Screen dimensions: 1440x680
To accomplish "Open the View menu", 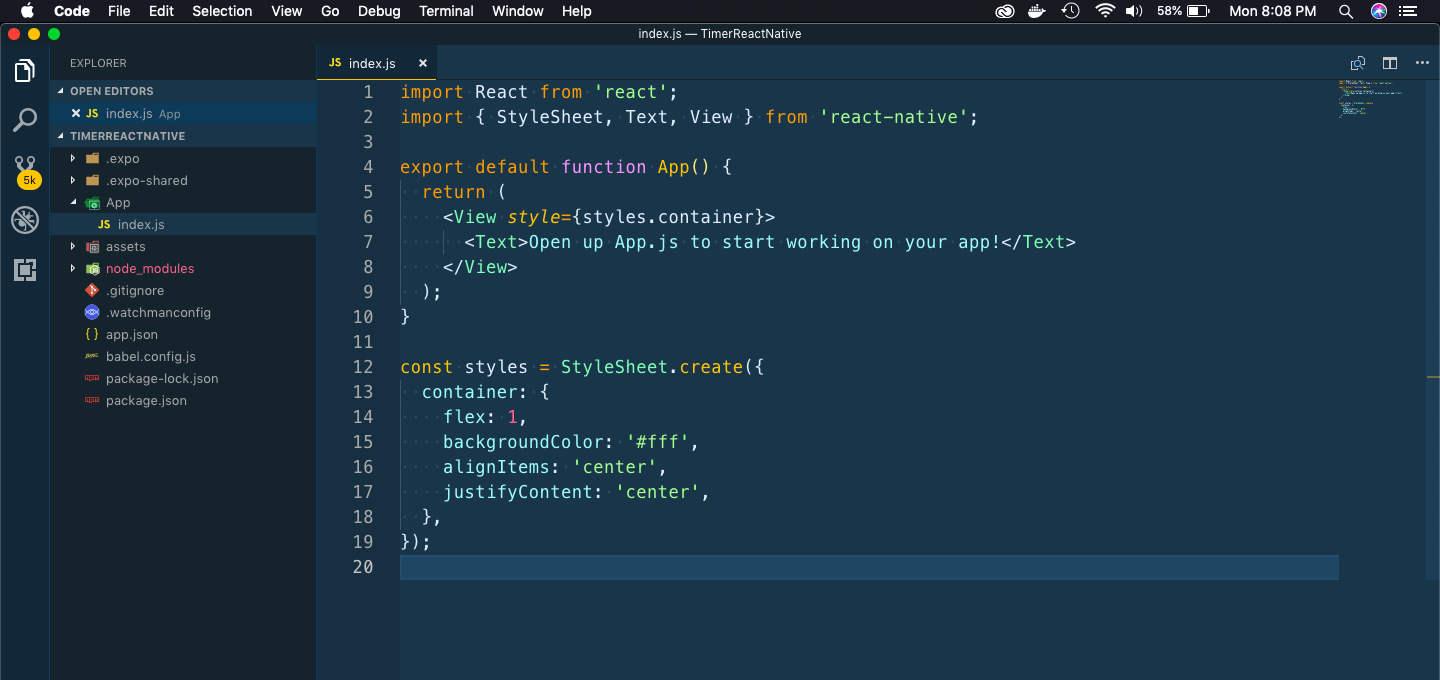I will click(x=287, y=11).
